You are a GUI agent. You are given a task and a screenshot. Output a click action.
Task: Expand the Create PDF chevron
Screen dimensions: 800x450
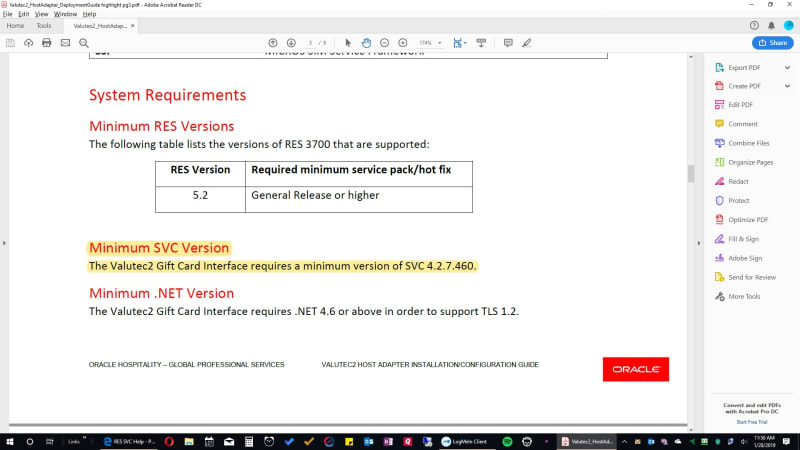coord(787,86)
